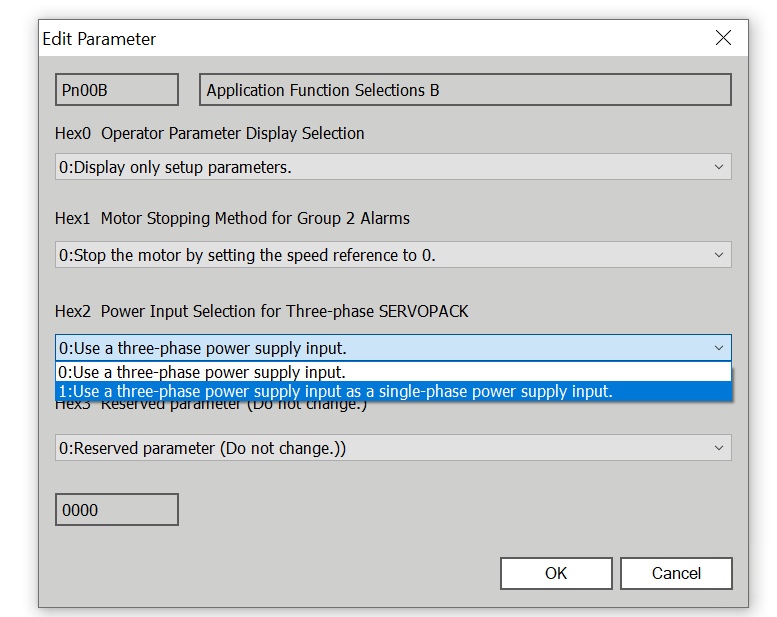Click the Pn00B parameter number field
This screenshot has height=617, width=777.
[116, 90]
